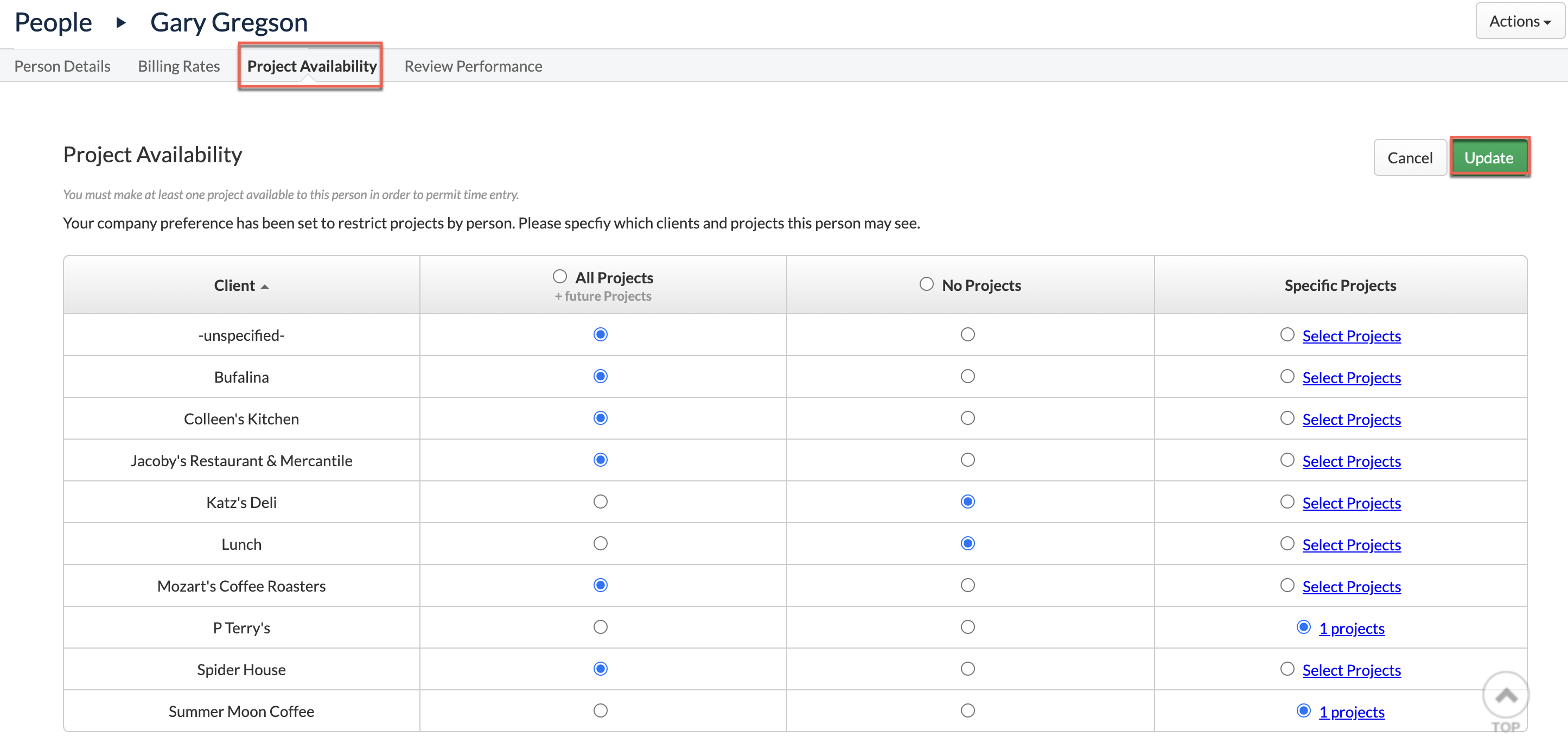Set No Projects for Spider House

point(967,669)
